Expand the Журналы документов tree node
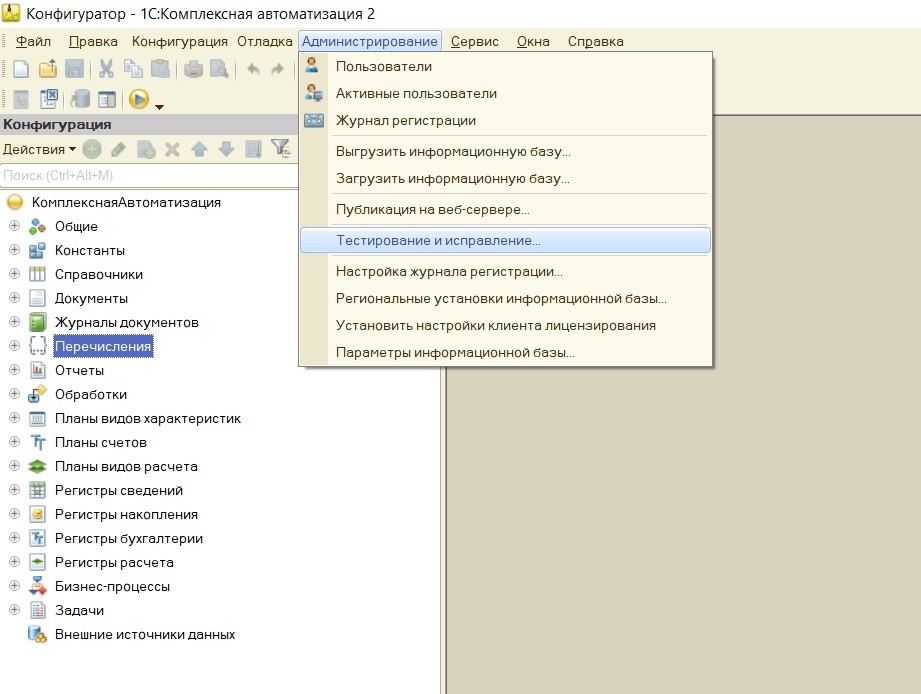Screen dimensions: 921x694 pos(15,322)
